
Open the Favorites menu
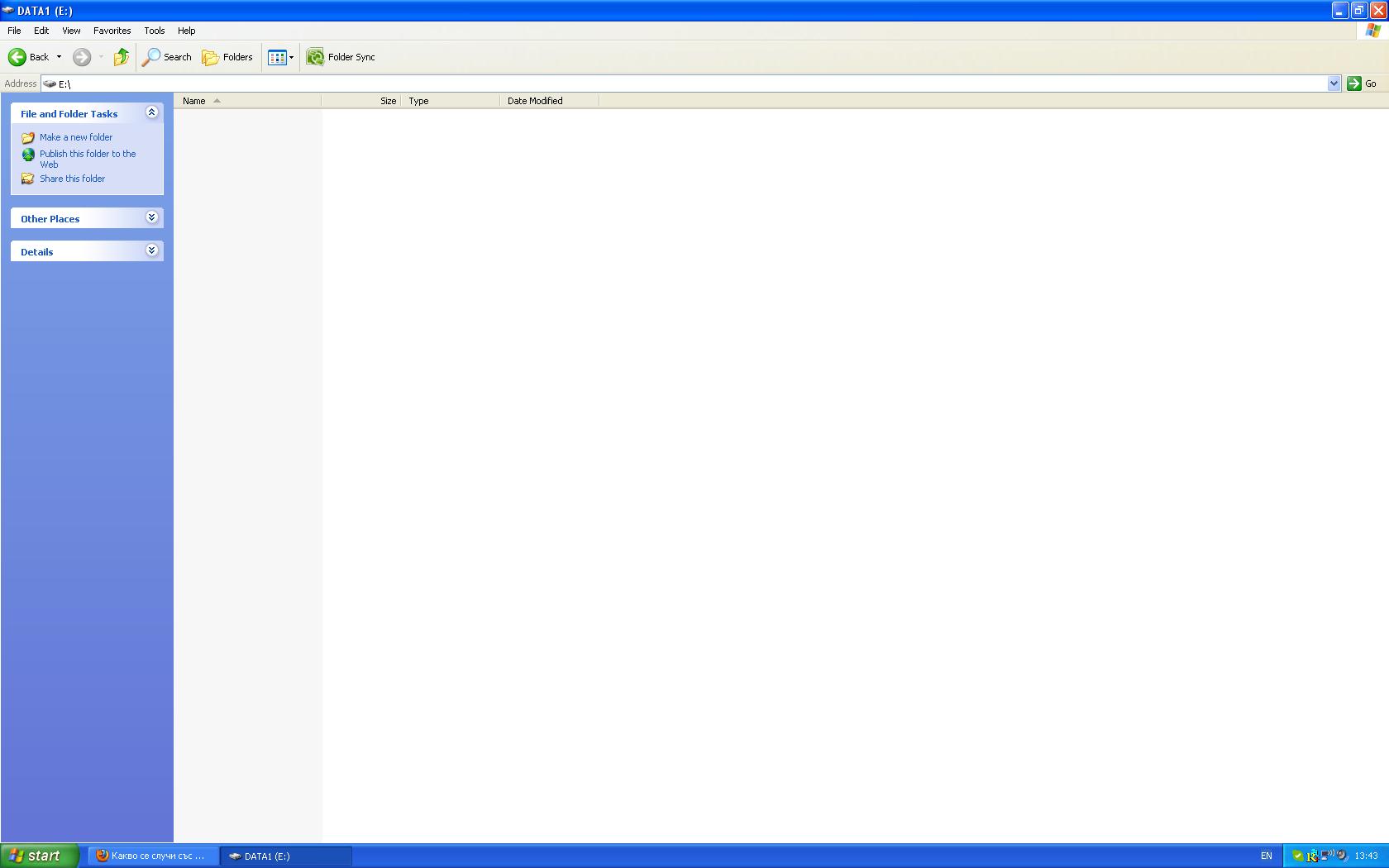pos(112,31)
